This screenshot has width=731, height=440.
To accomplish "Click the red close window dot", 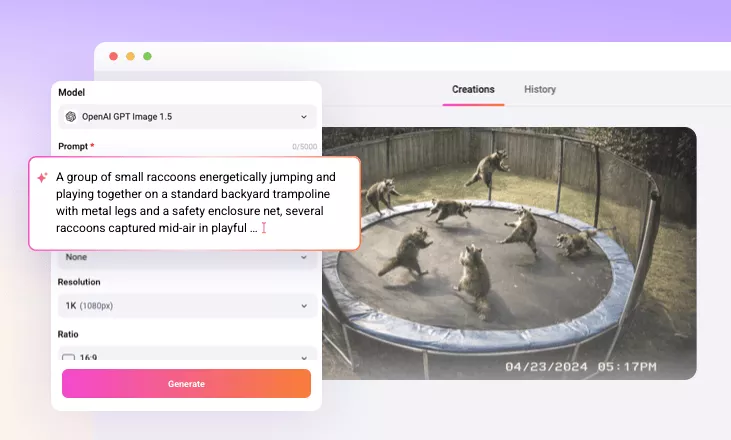I will click(113, 56).
